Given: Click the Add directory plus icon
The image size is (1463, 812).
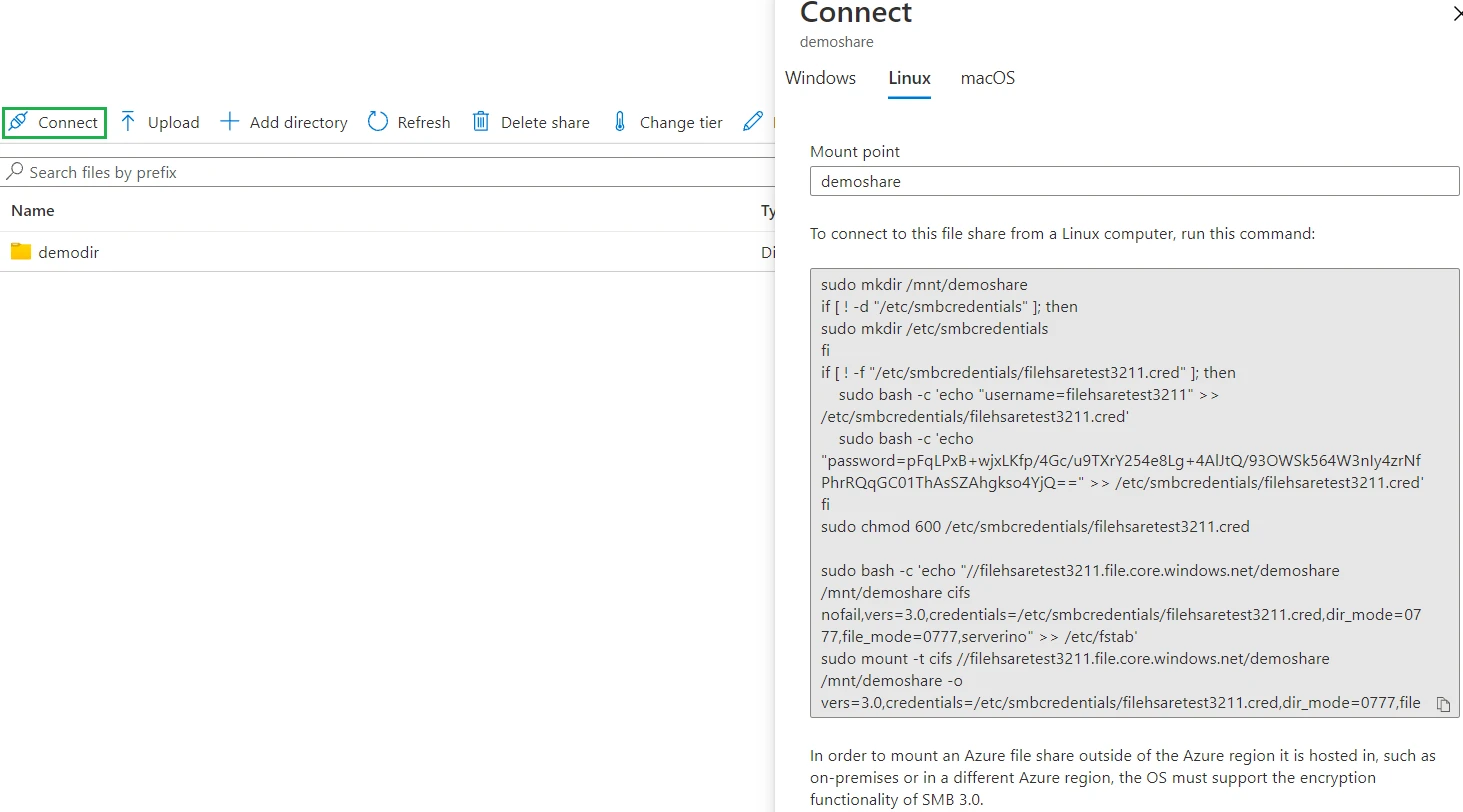Looking at the screenshot, I should pyautogui.click(x=230, y=121).
